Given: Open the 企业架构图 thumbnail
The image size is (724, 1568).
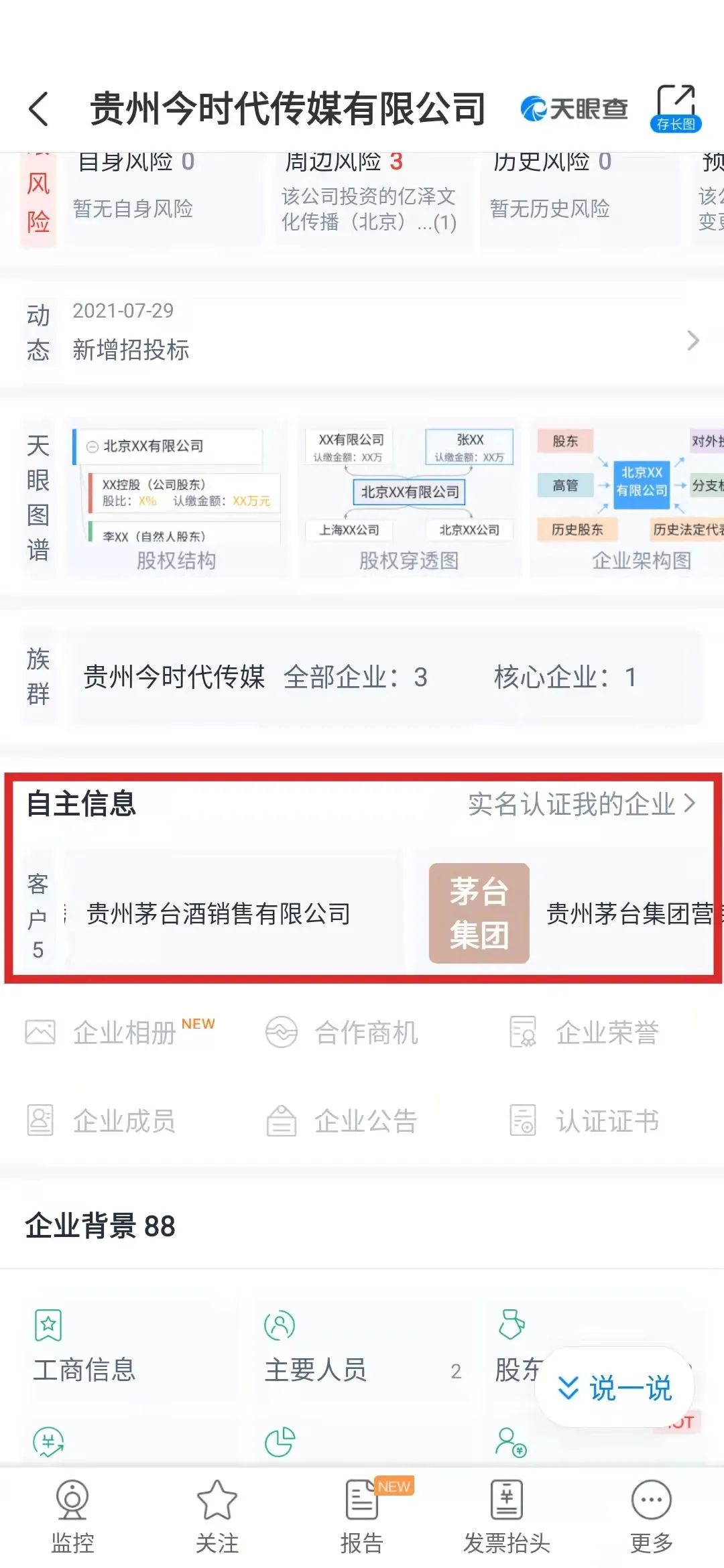Looking at the screenshot, I should point(627,499).
